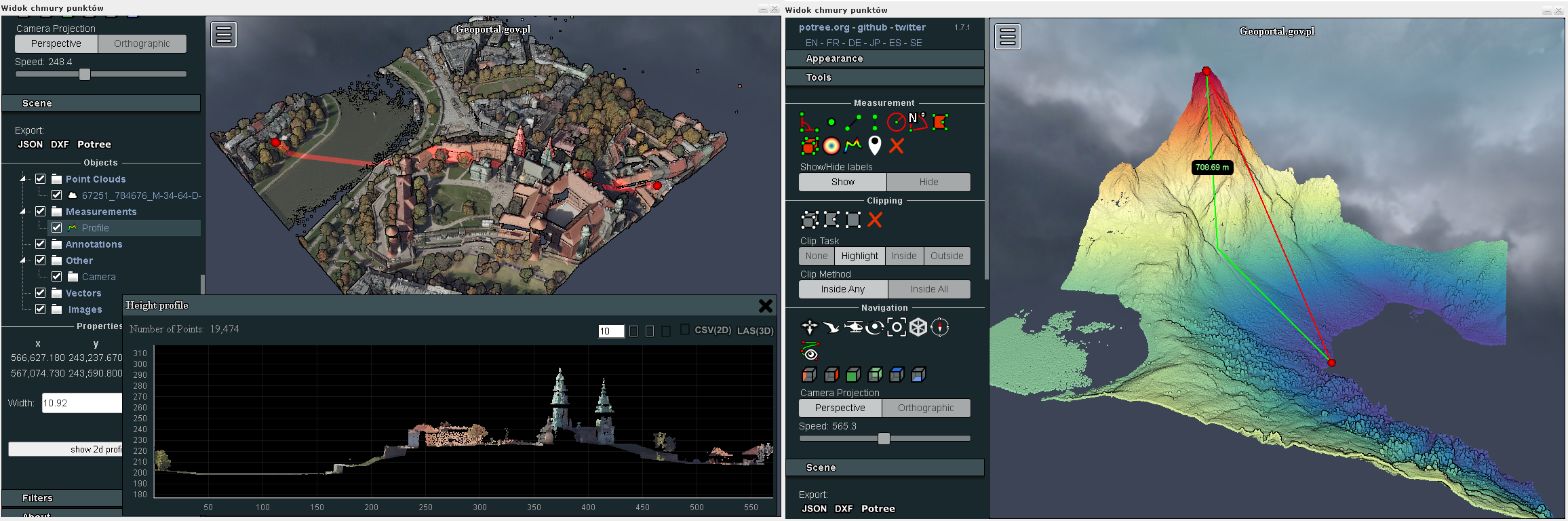Close the Height profile panel
The height and width of the screenshot is (521, 1568).
tap(765, 306)
